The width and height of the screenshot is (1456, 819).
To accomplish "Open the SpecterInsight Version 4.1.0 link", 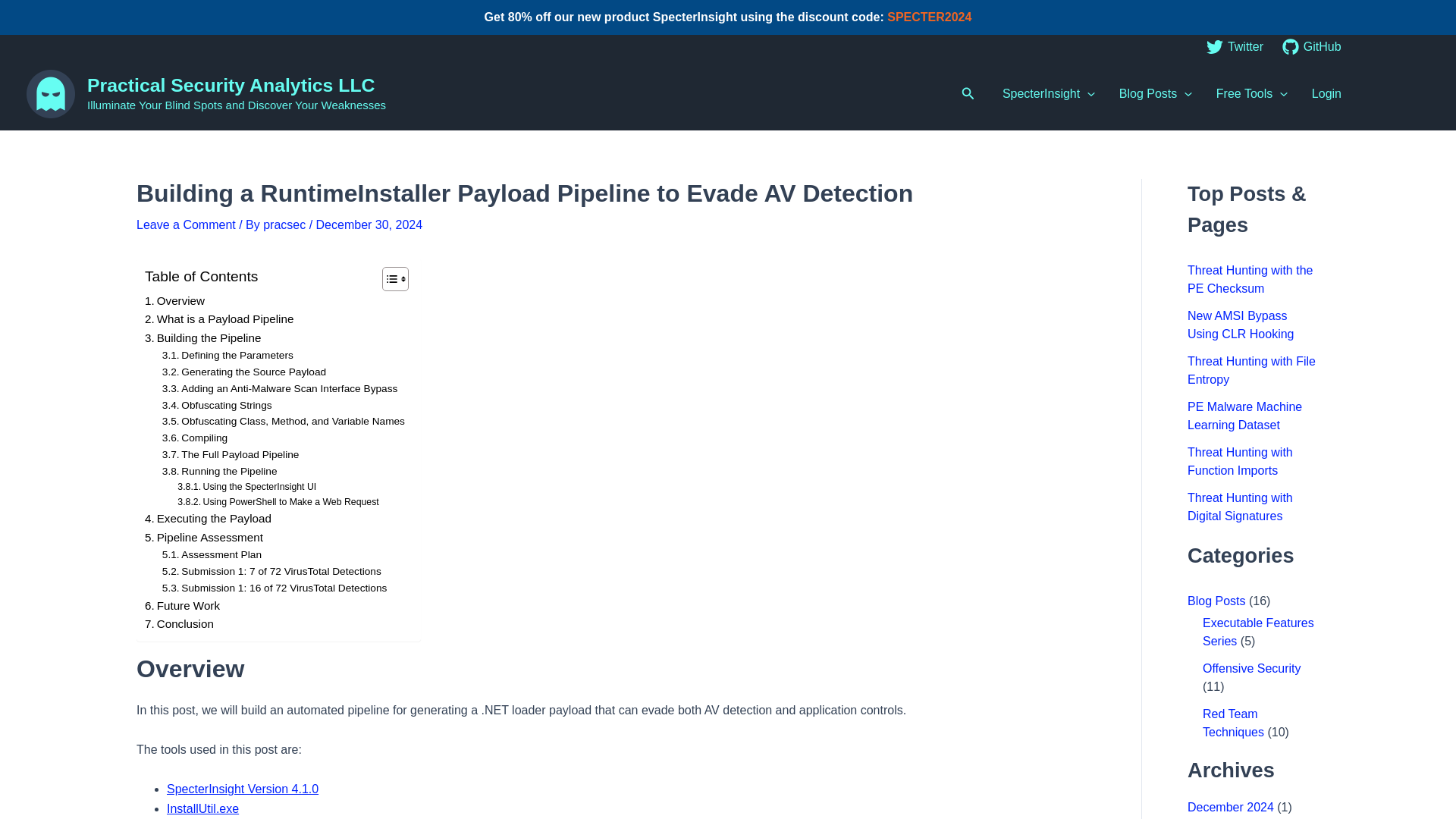I will click(242, 789).
